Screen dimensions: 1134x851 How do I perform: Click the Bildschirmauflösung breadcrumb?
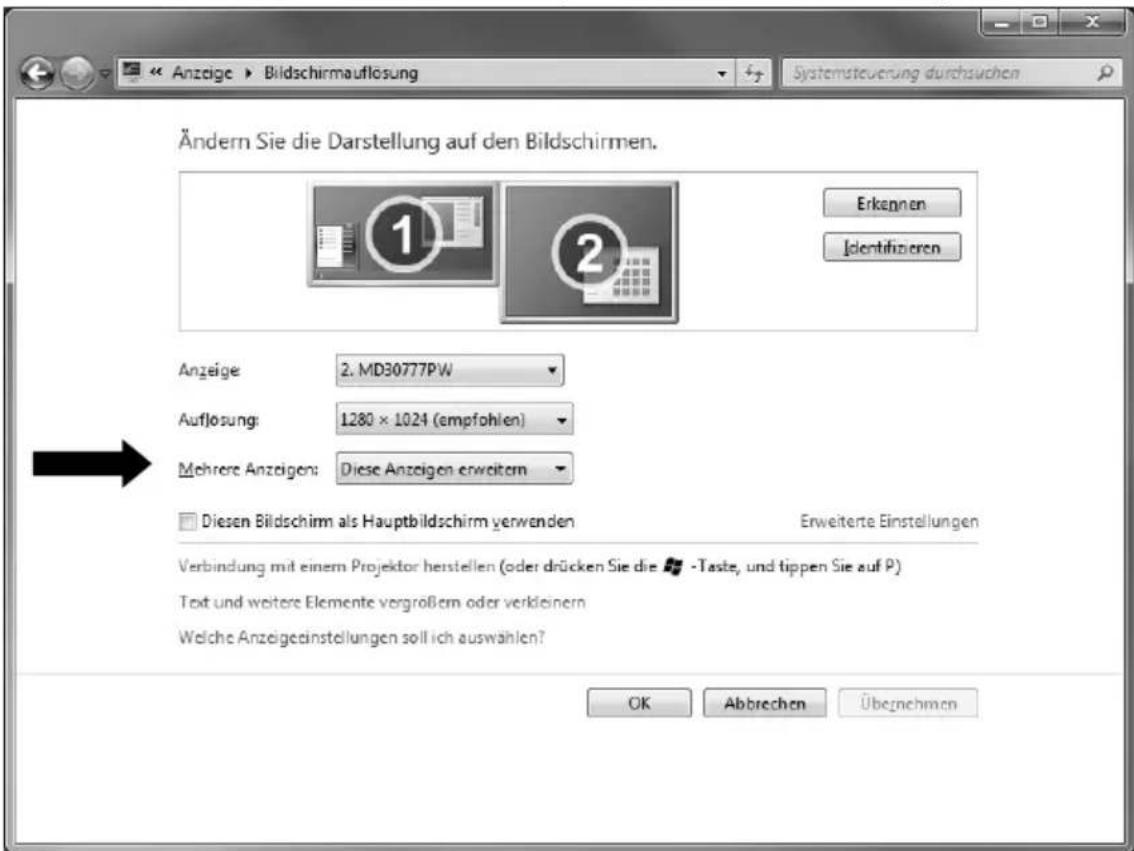341,73
